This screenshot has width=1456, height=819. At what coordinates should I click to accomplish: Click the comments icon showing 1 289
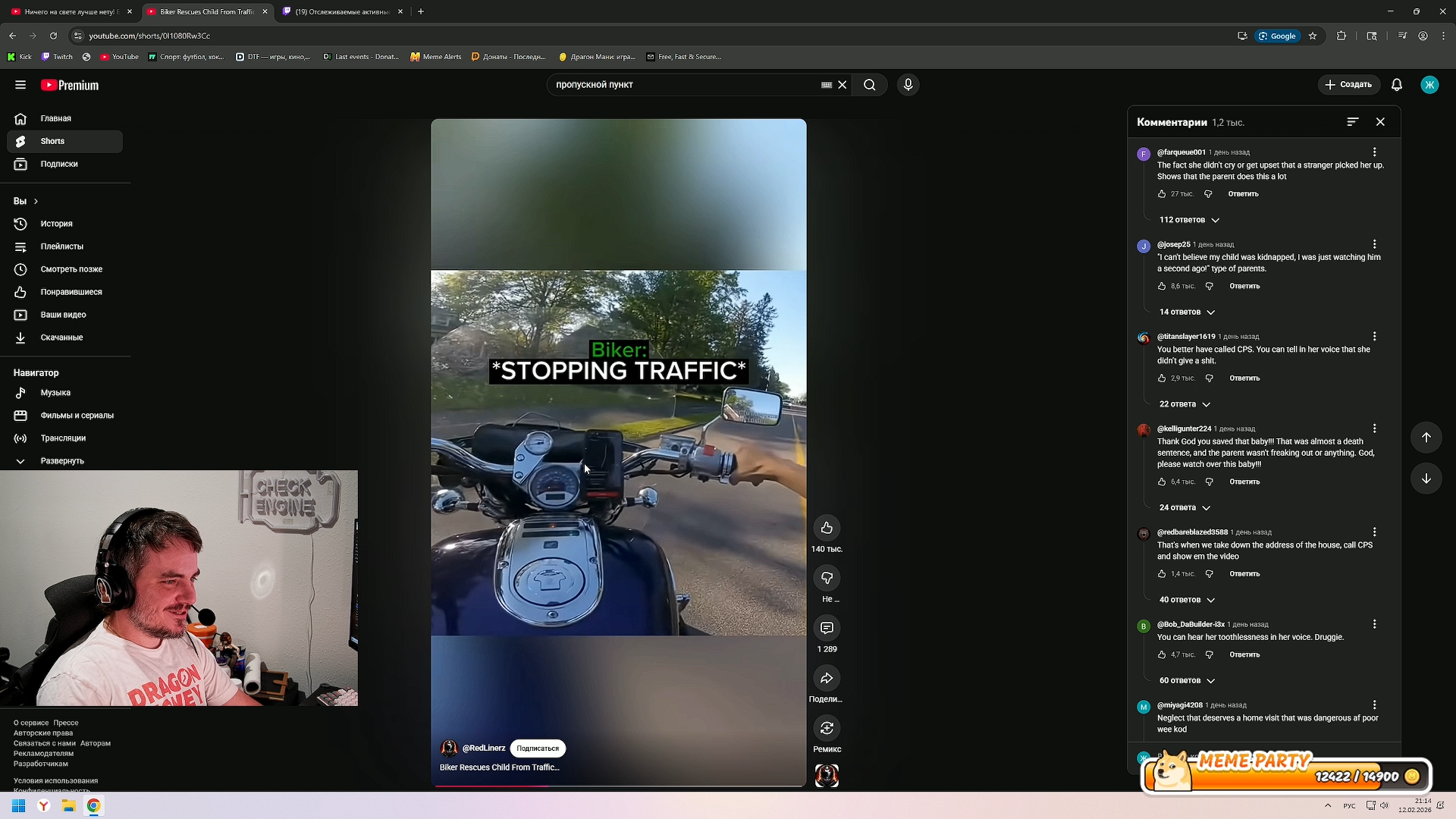coord(827,628)
